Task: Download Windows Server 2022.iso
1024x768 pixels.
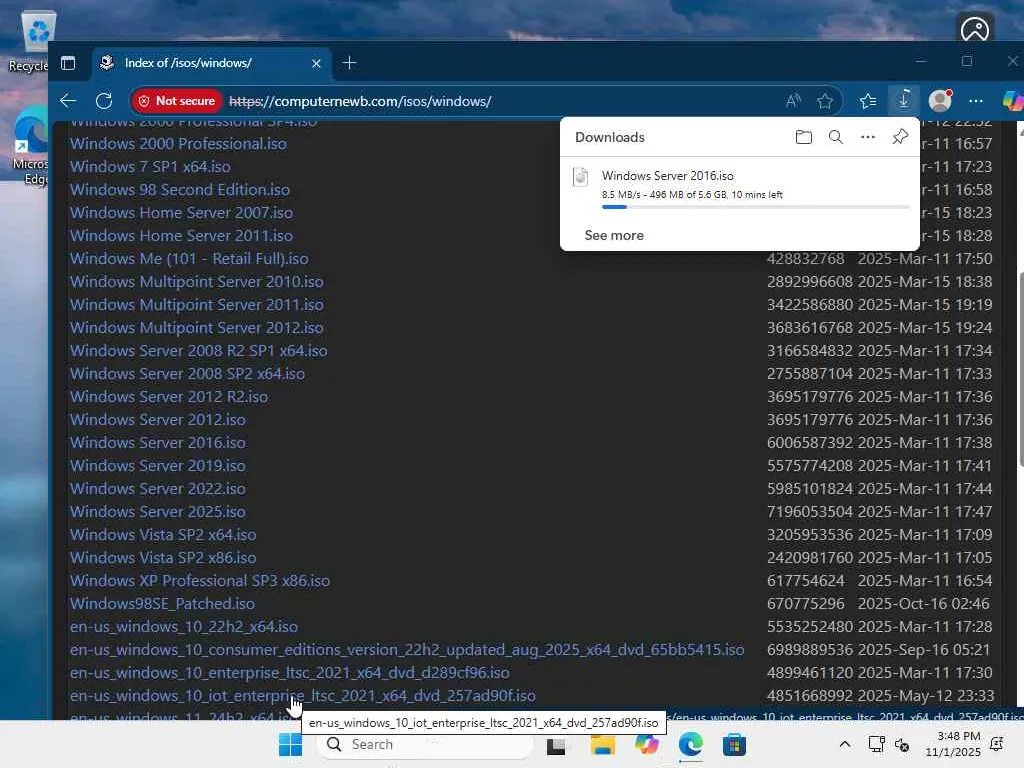Action: pyautogui.click(x=158, y=488)
